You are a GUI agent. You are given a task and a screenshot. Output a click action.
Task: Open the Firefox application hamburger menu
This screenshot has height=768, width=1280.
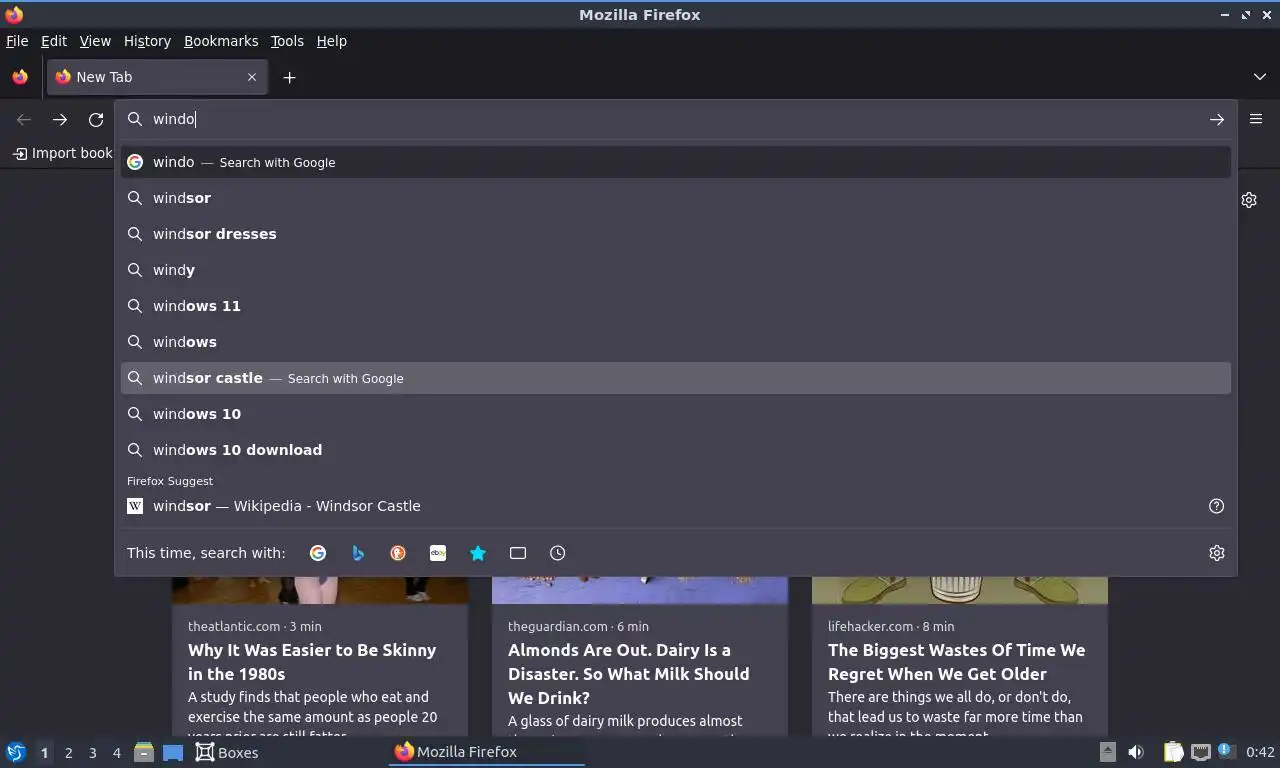[x=1256, y=119]
